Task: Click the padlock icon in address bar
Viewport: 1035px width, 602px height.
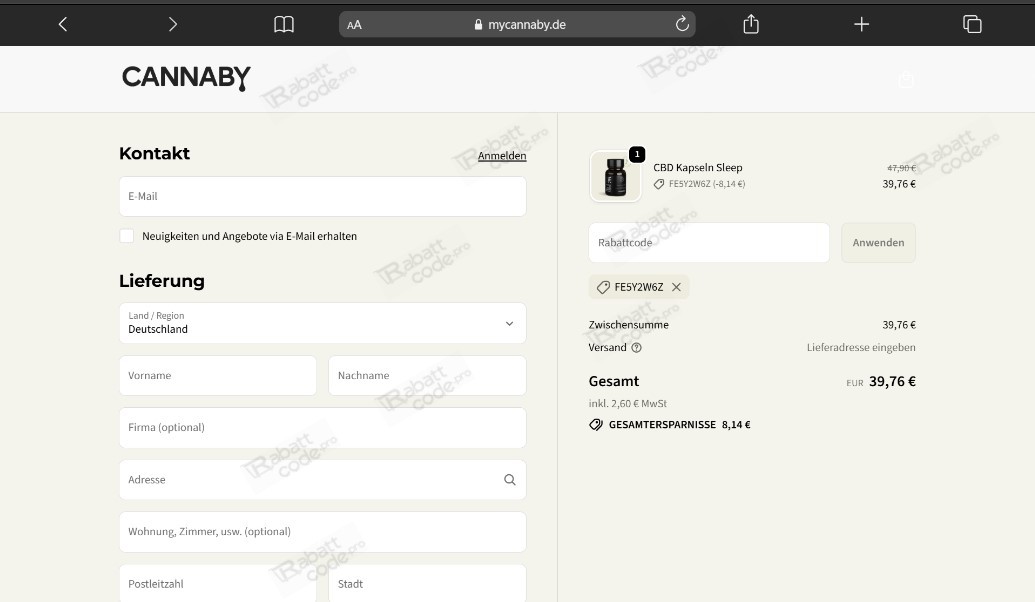Action: [x=478, y=24]
